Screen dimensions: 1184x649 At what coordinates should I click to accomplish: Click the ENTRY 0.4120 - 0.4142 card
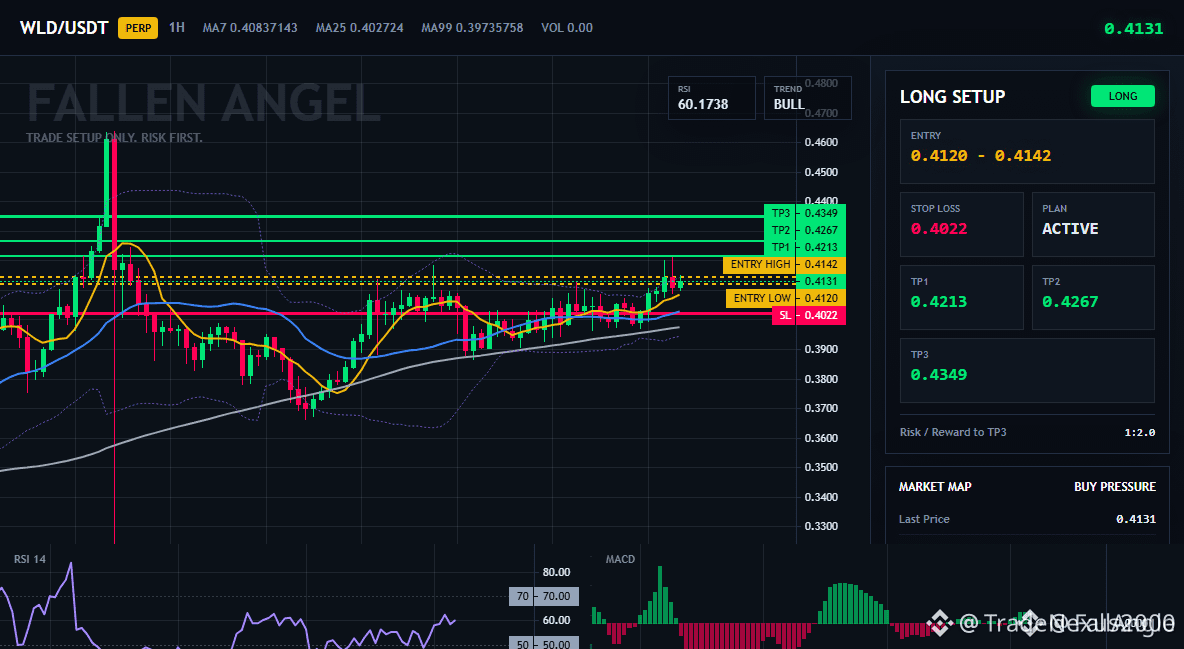[x=1027, y=151]
